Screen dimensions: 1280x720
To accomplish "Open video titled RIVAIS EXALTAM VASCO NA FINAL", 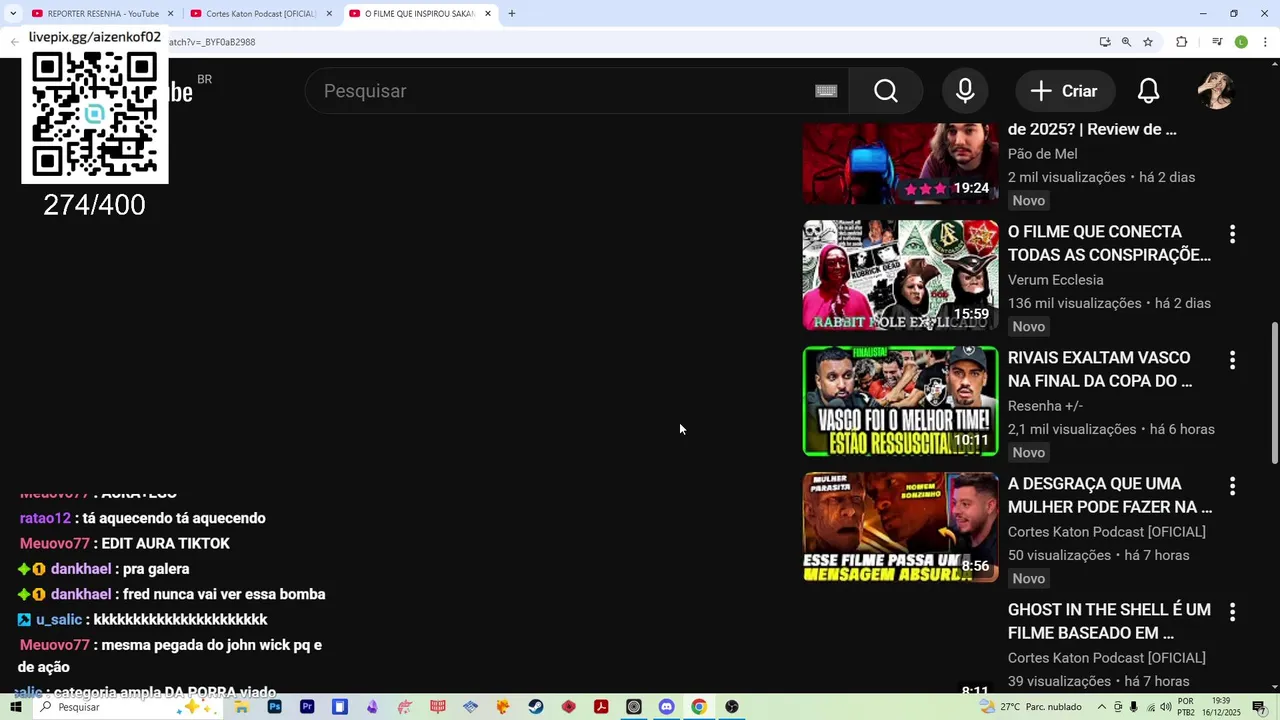I will 1100,369.
